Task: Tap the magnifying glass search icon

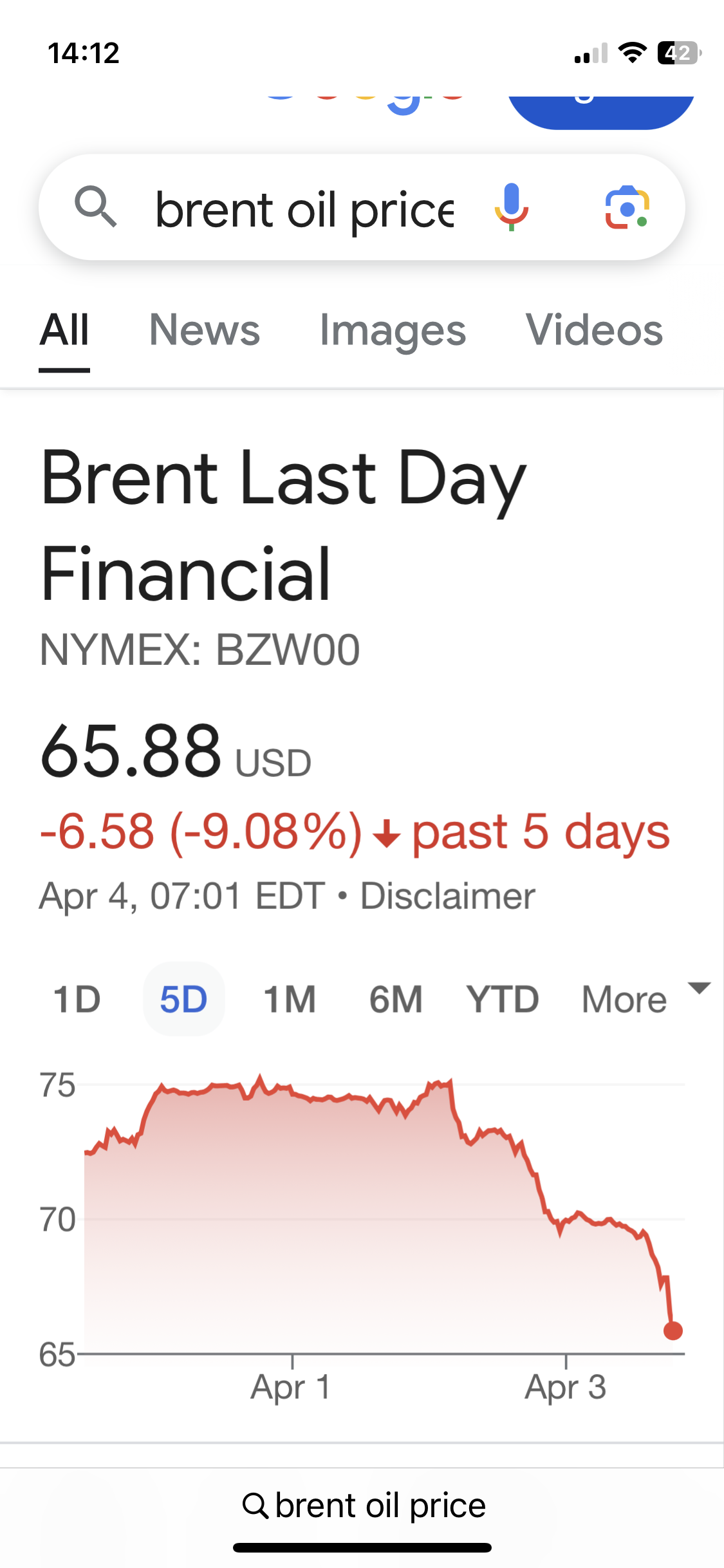Action: pos(96,207)
